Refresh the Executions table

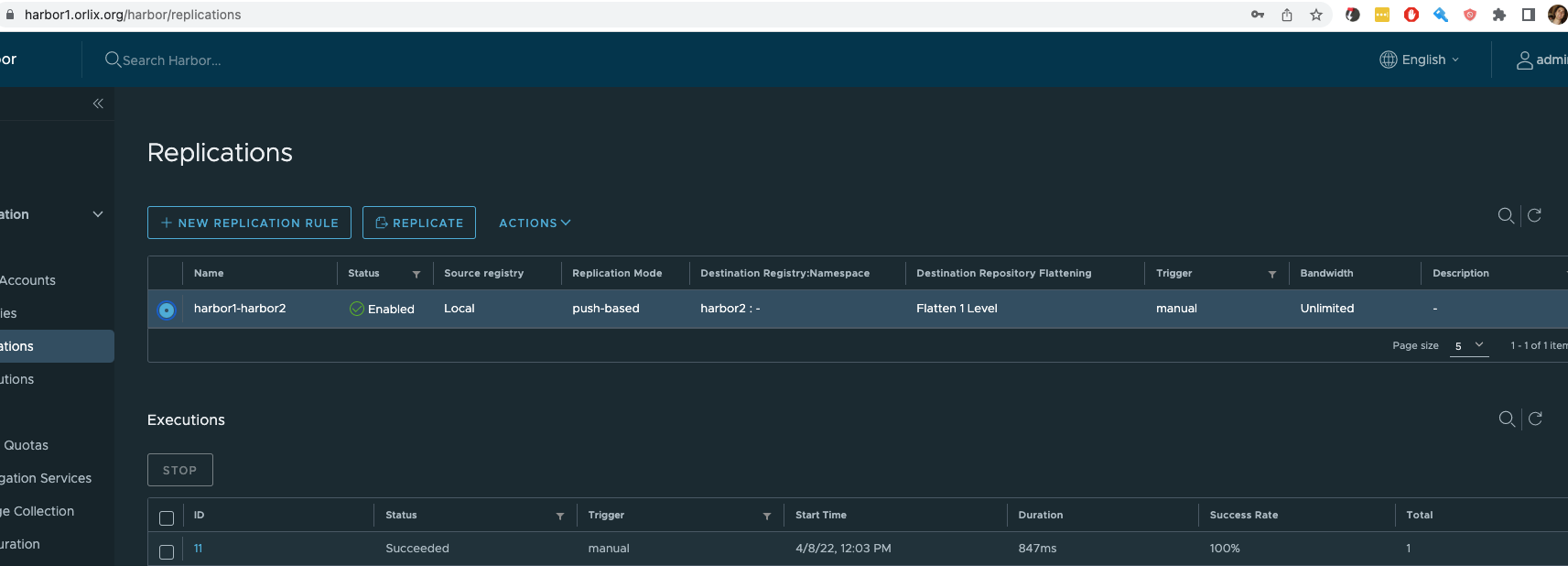[1536, 419]
